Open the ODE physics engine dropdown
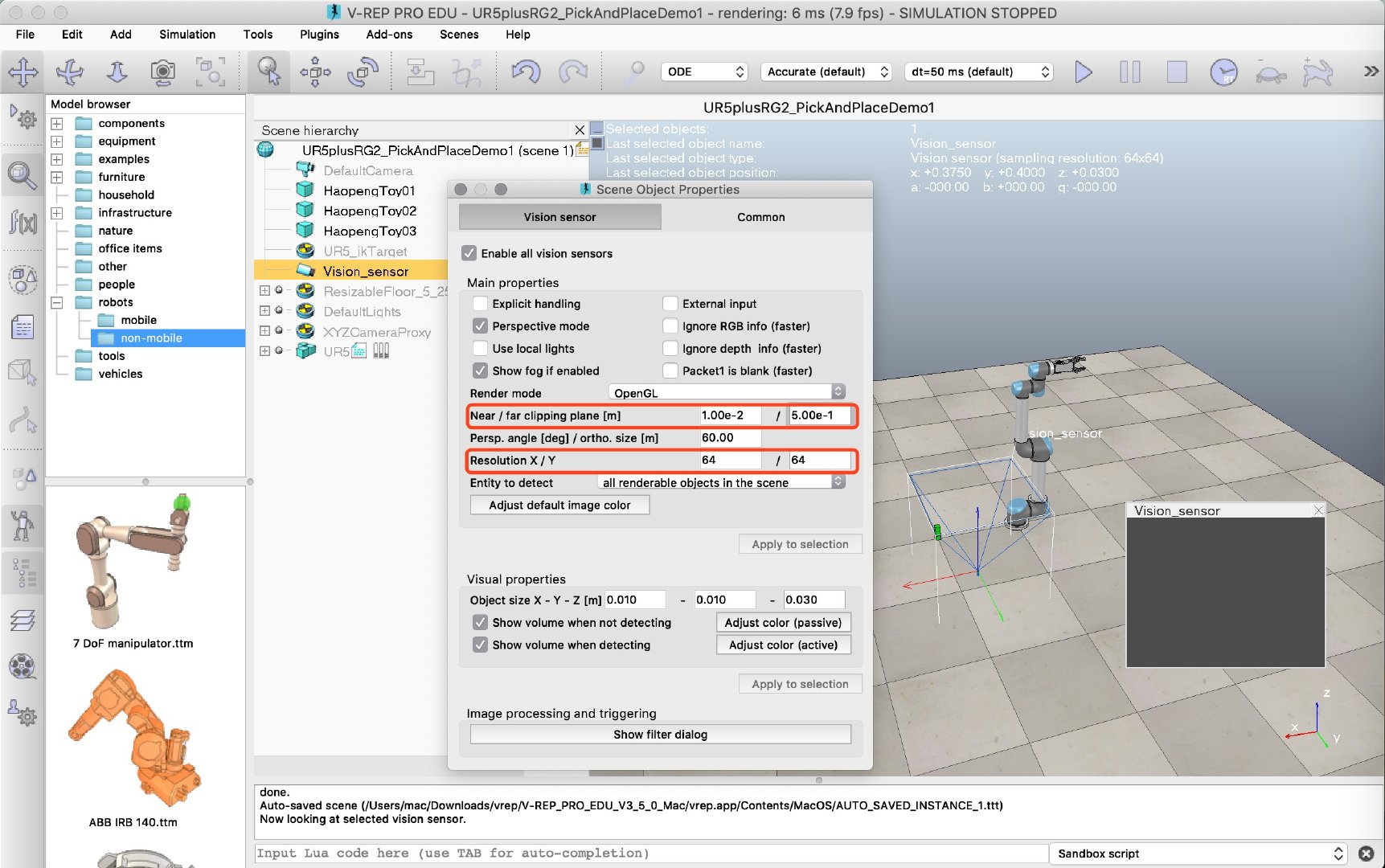The image size is (1385, 868). coord(703,72)
